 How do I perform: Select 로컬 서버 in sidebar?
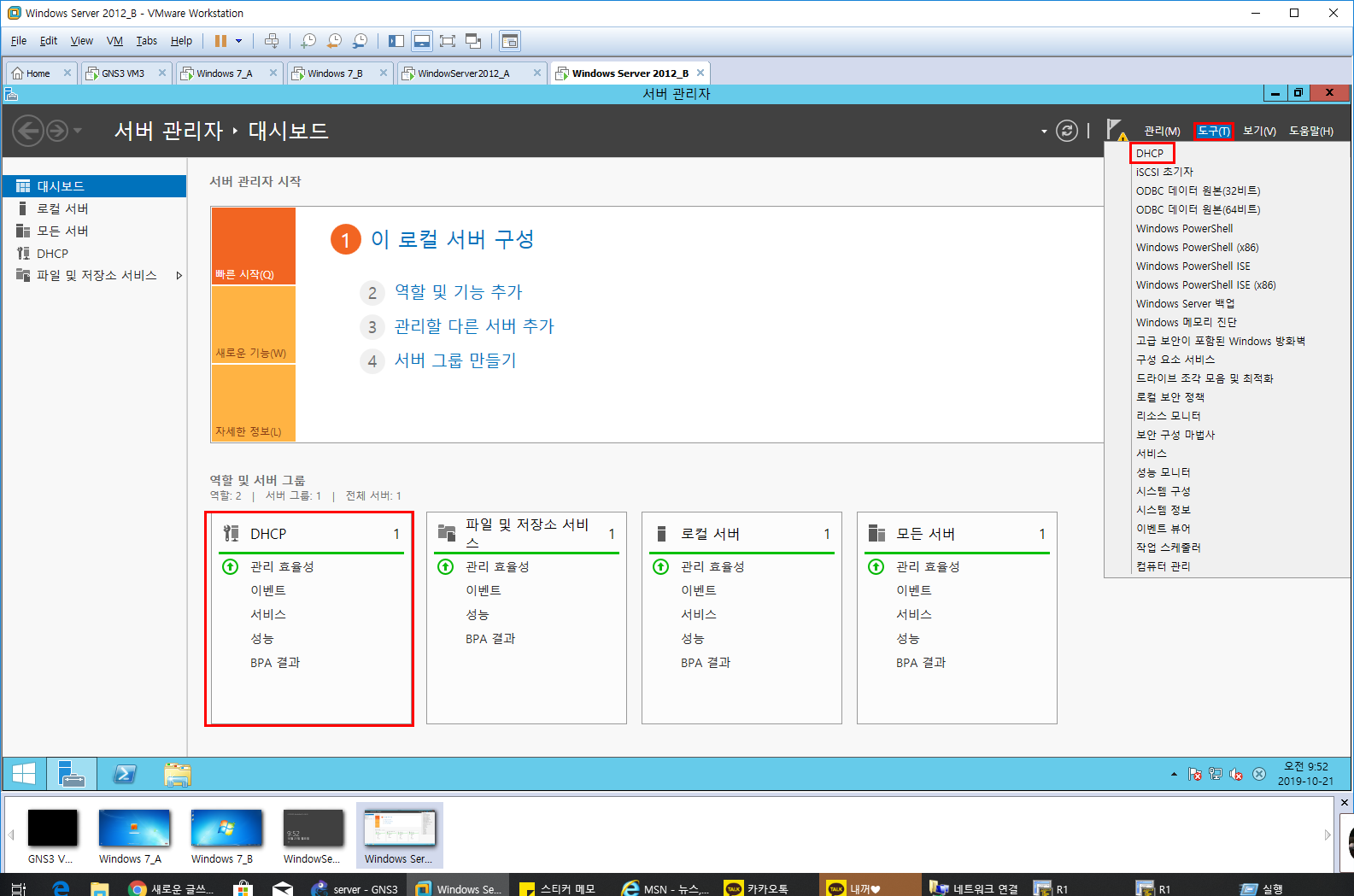[x=94, y=208]
